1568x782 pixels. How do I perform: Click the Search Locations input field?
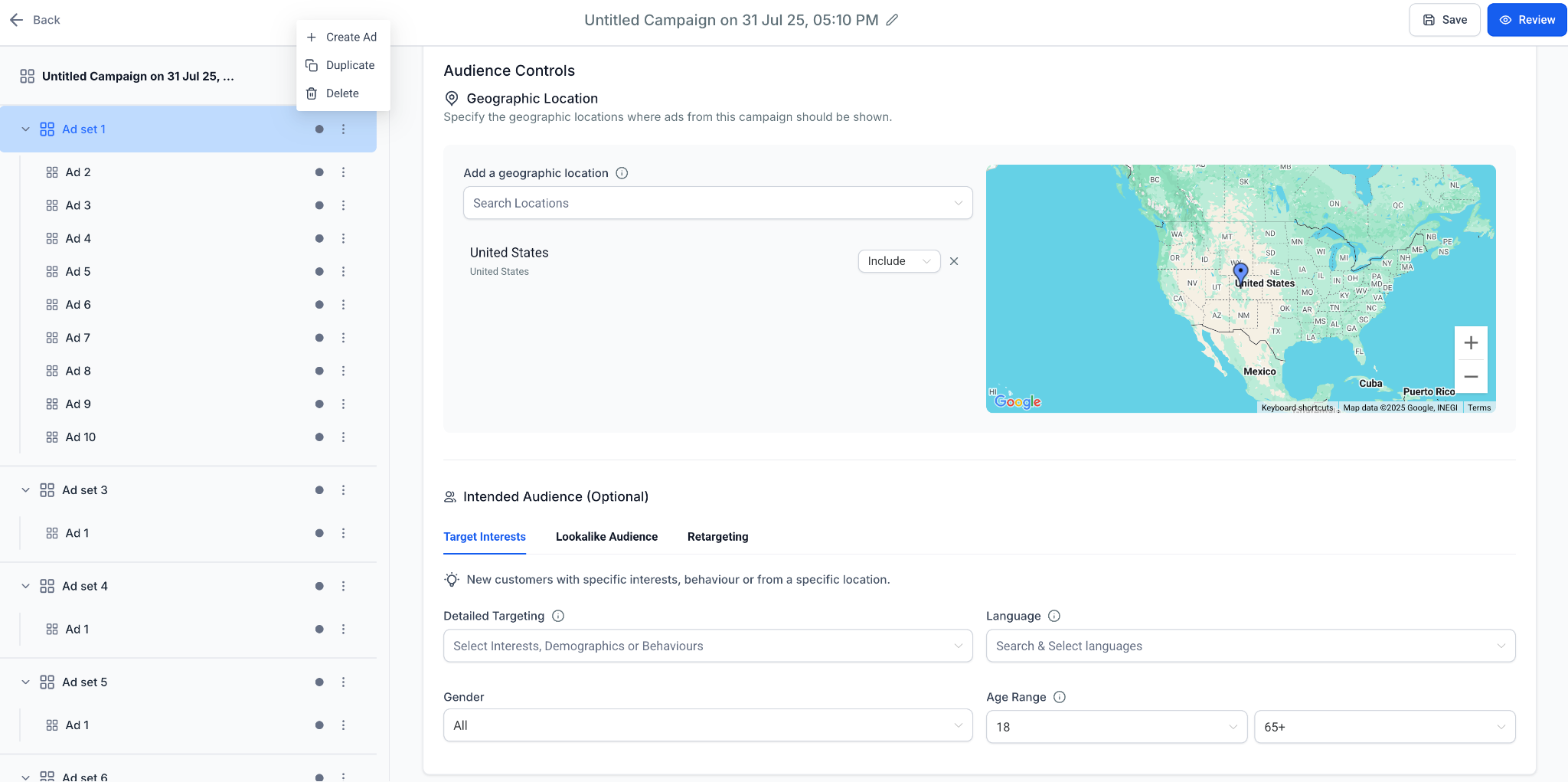pos(717,202)
